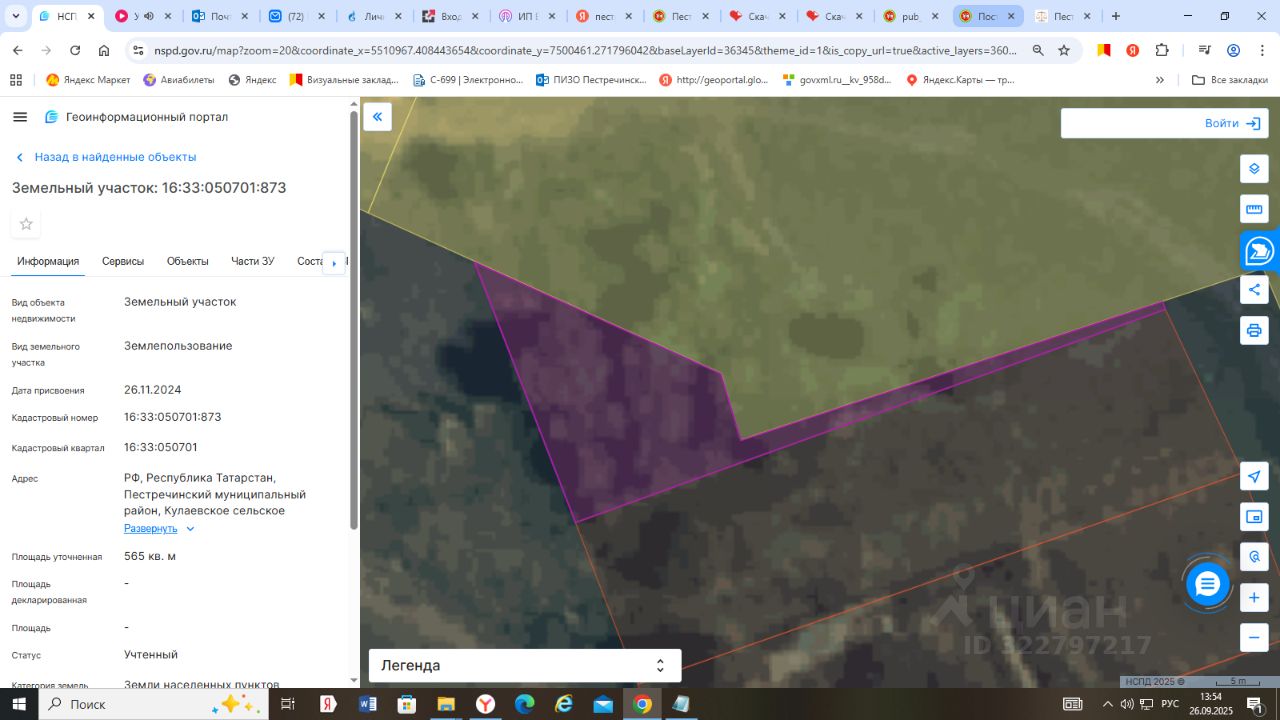Expand the full address with Развернуть
1280x720 pixels.
pyautogui.click(x=159, y=528)
